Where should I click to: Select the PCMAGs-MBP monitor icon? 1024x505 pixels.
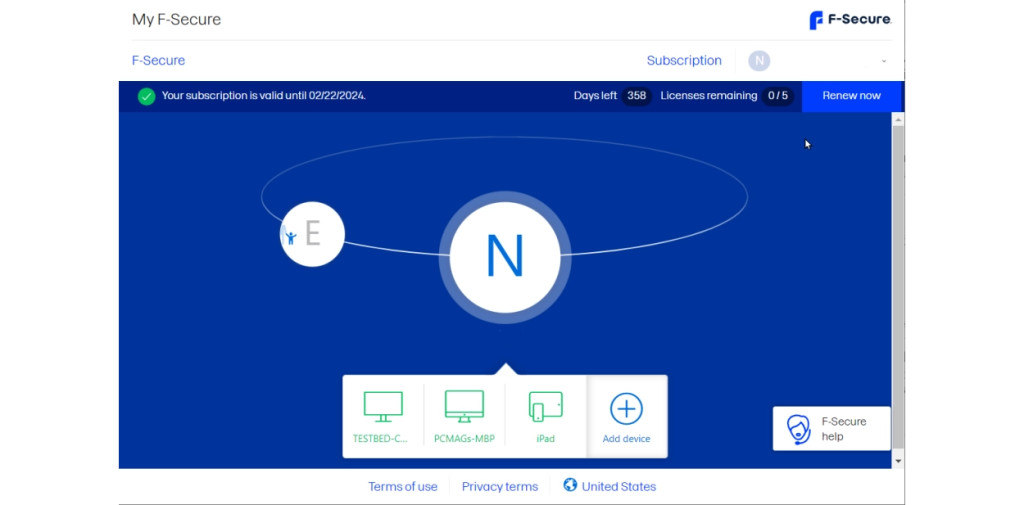(x=464, y=406)
